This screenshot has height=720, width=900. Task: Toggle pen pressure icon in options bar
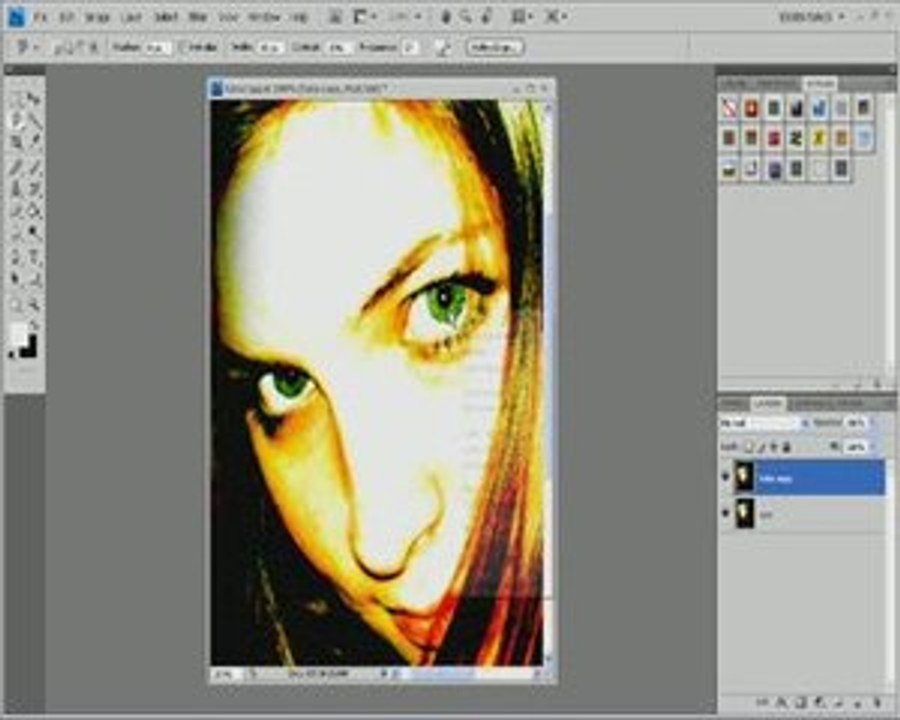(443, 48)
